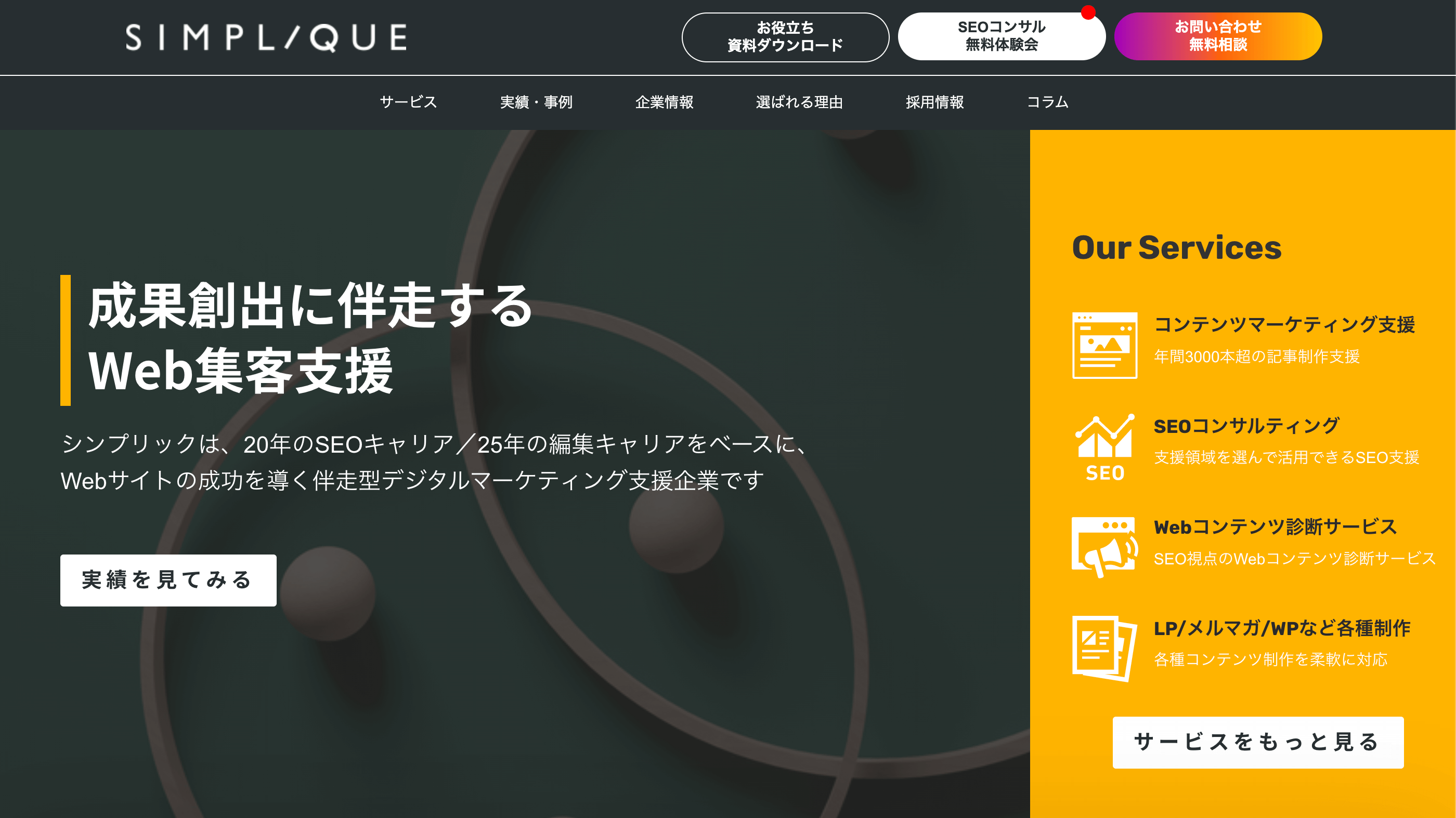Click the sentence starting Webサイトの成功を導く
This screenshot has width=1456, height=818.
(412, 481)
